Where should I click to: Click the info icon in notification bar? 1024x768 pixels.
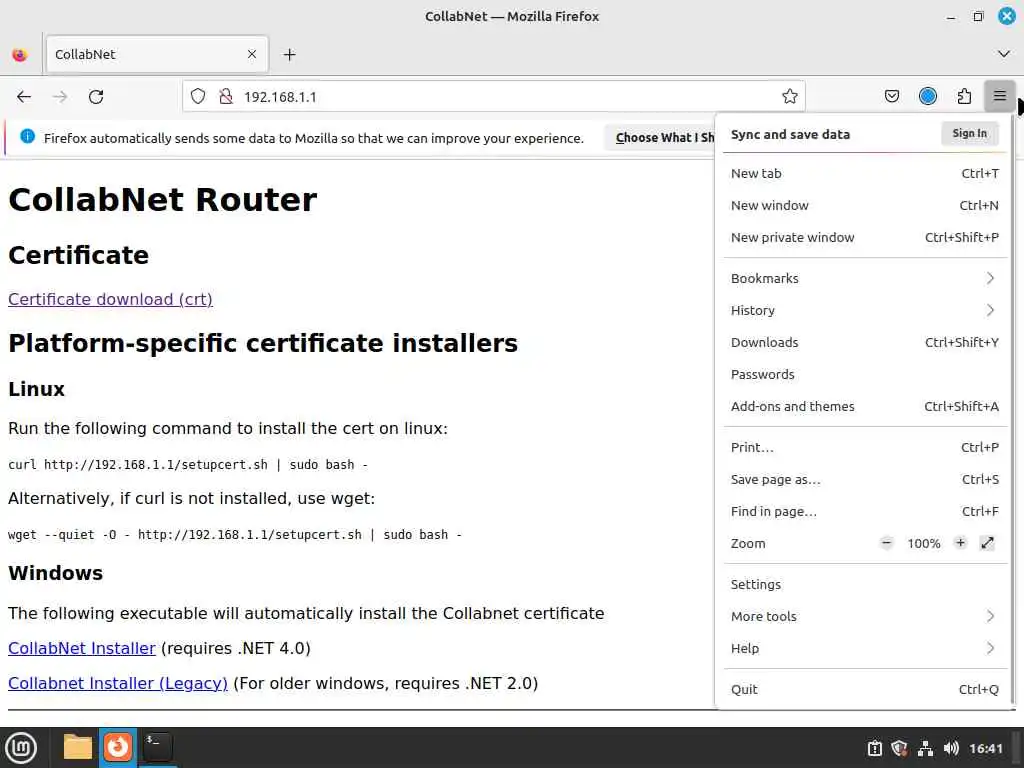[27, 136]
